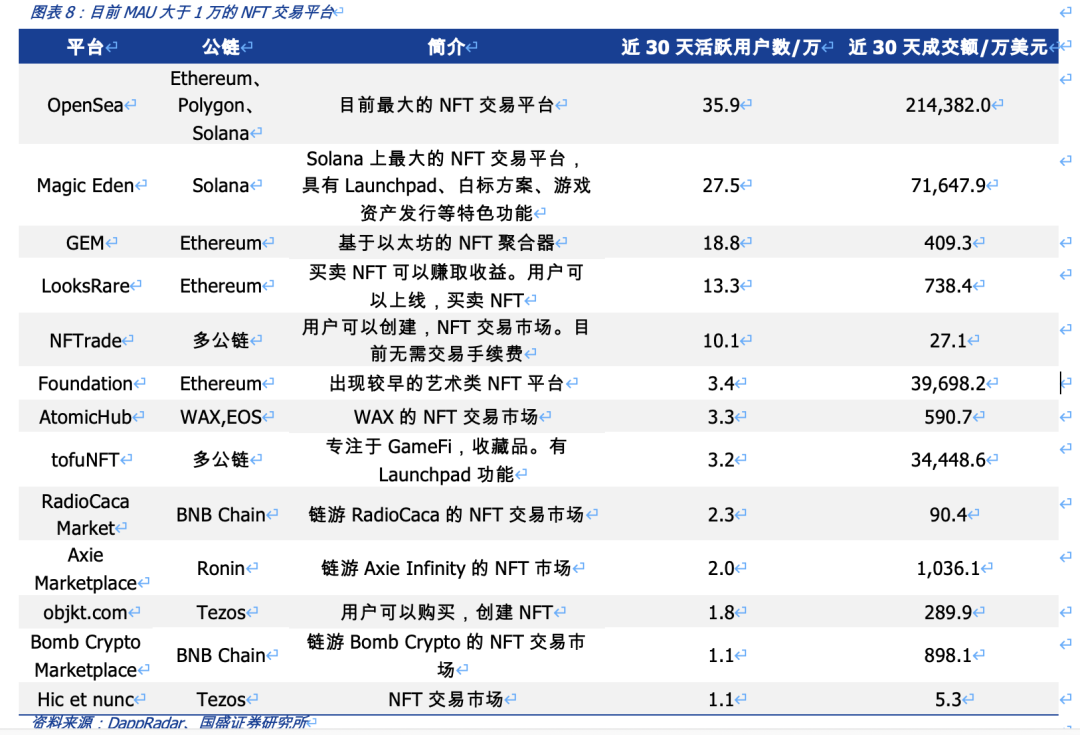The height and width of the screenshot is (735, 1080).
Task: Click the description starting '专注于 GameFi'
Action: 446,460
